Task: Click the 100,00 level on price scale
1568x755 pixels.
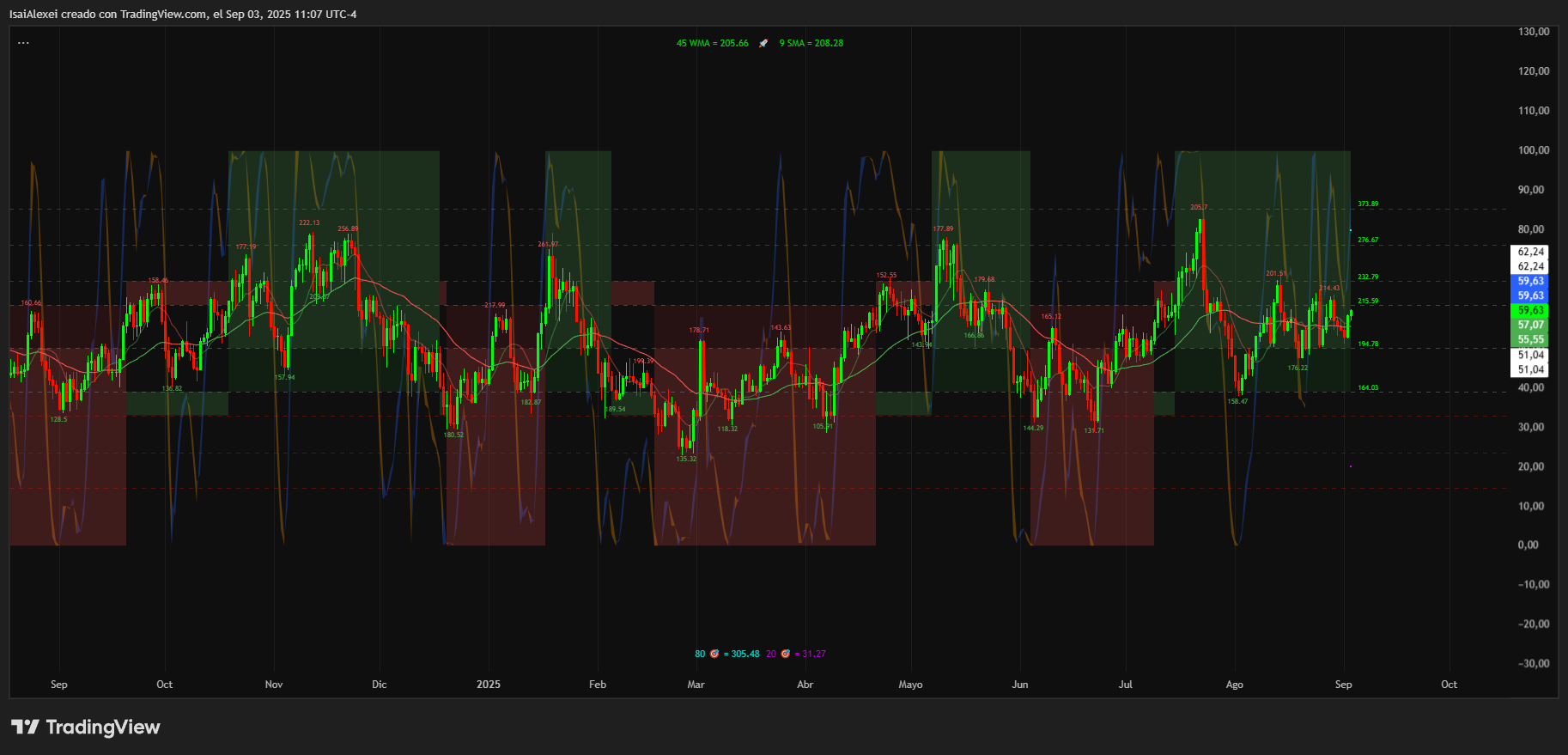Action: [1533, 150]
